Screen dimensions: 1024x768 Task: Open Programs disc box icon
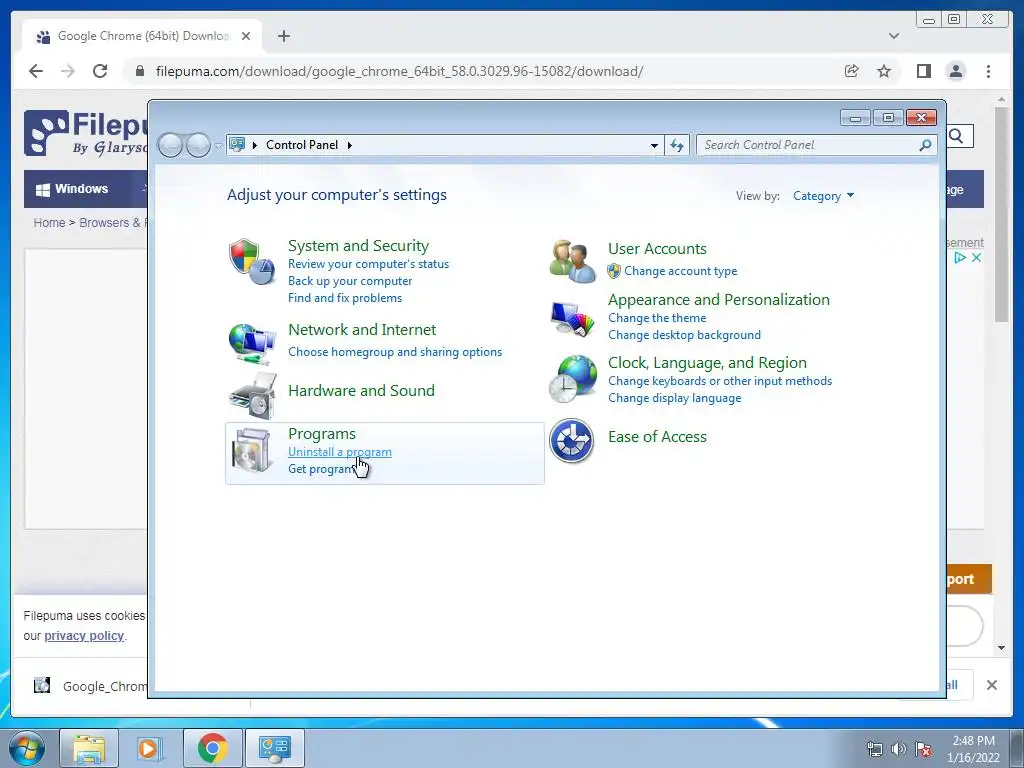pos(252,450)
